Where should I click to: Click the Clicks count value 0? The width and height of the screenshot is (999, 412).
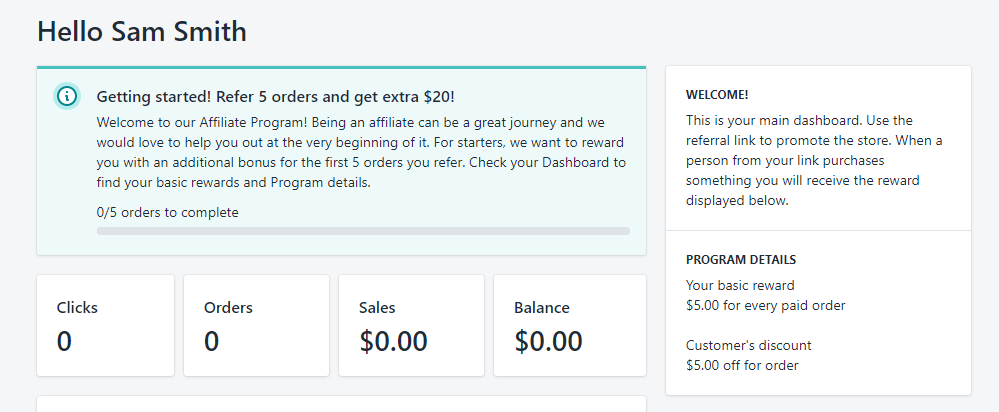point(64,341)
